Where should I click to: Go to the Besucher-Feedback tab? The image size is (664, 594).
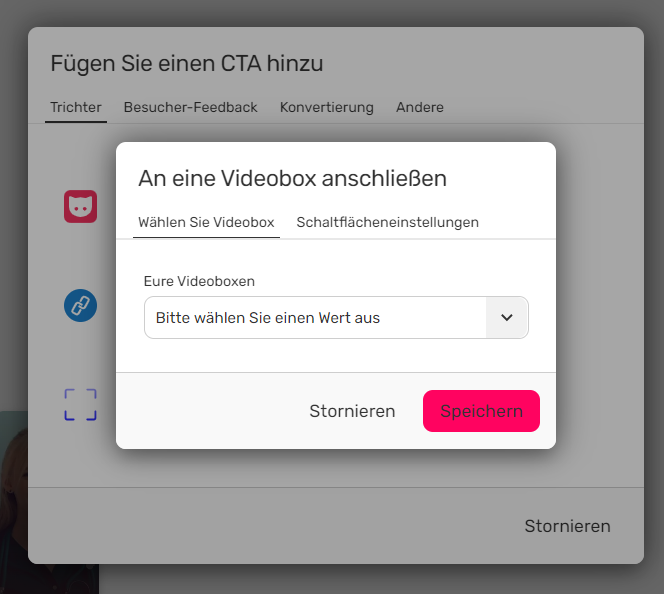[x=191, y=107]
